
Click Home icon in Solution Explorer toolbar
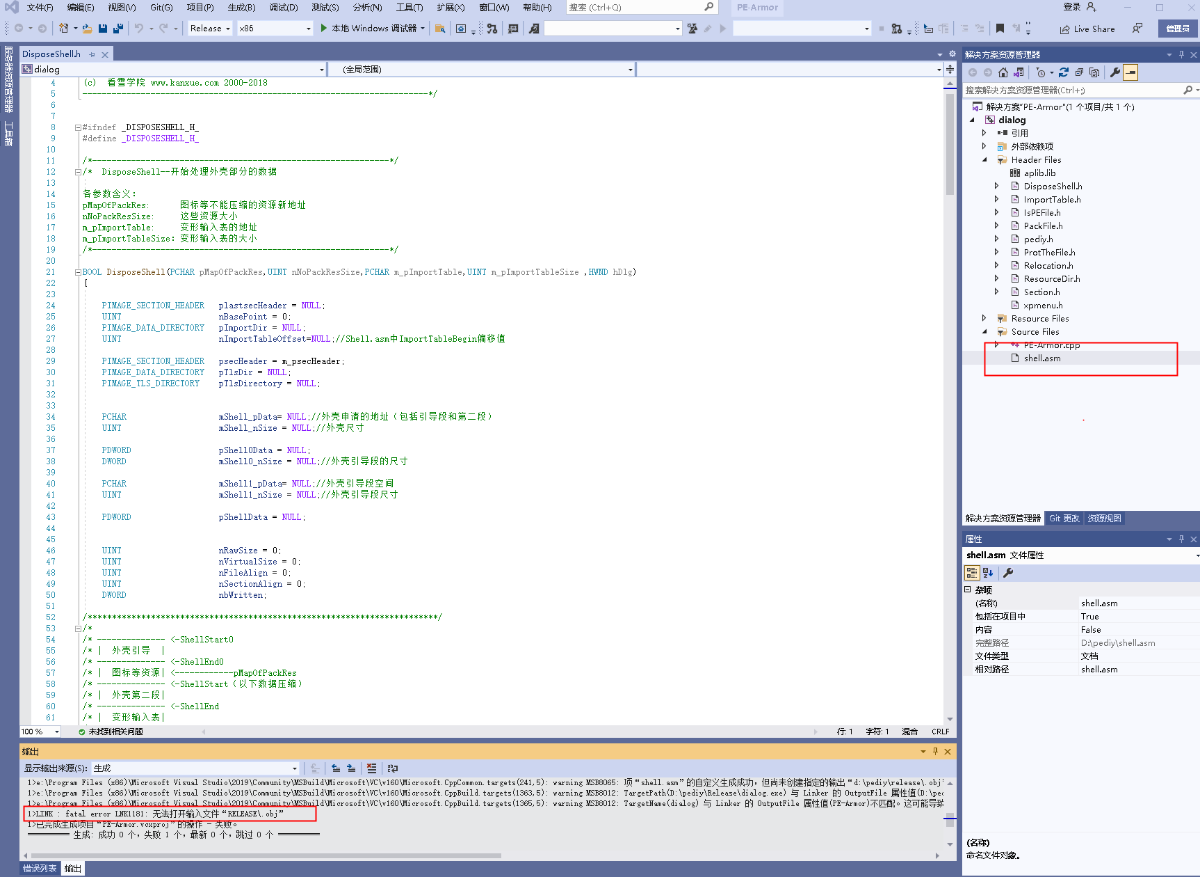(x=1005, y=73)
